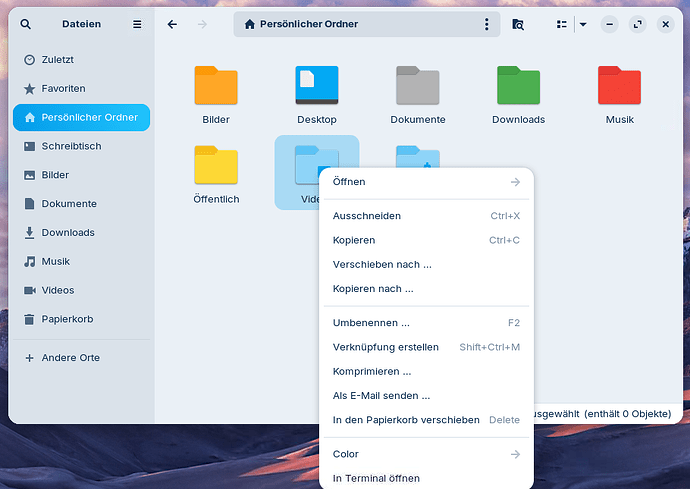This screenshot has height=489, width=690.
Task: Open the hamburger menu next to Dateien
Action: tap(137, 24)
